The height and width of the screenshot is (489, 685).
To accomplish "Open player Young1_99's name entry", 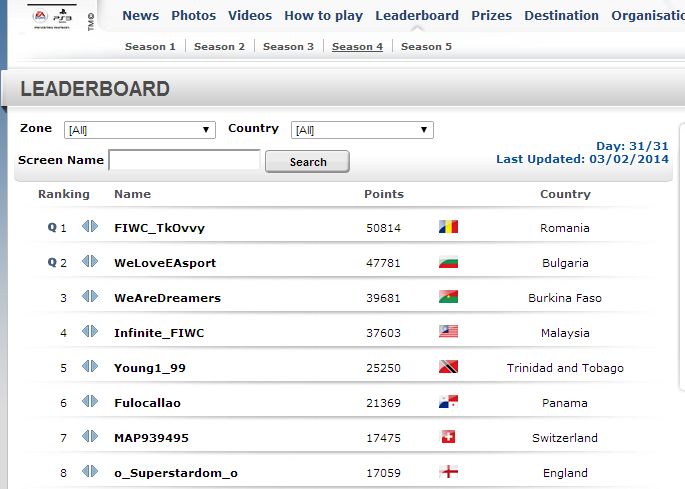I will point(150,368).
